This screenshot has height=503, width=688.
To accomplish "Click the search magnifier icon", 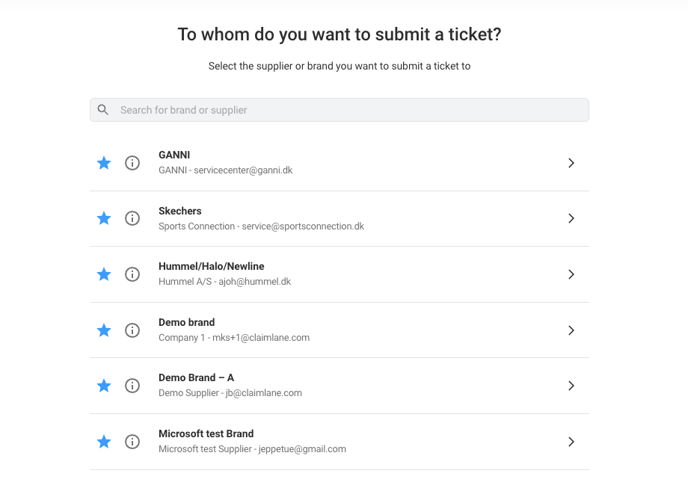I will (103, 110).
